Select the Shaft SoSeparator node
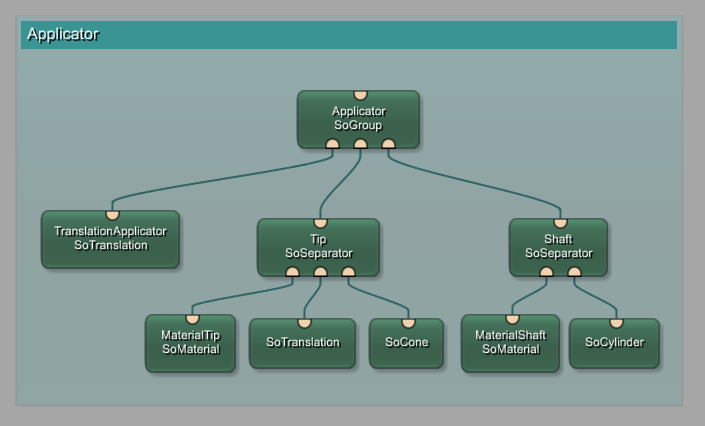 [x=558, y=247]
